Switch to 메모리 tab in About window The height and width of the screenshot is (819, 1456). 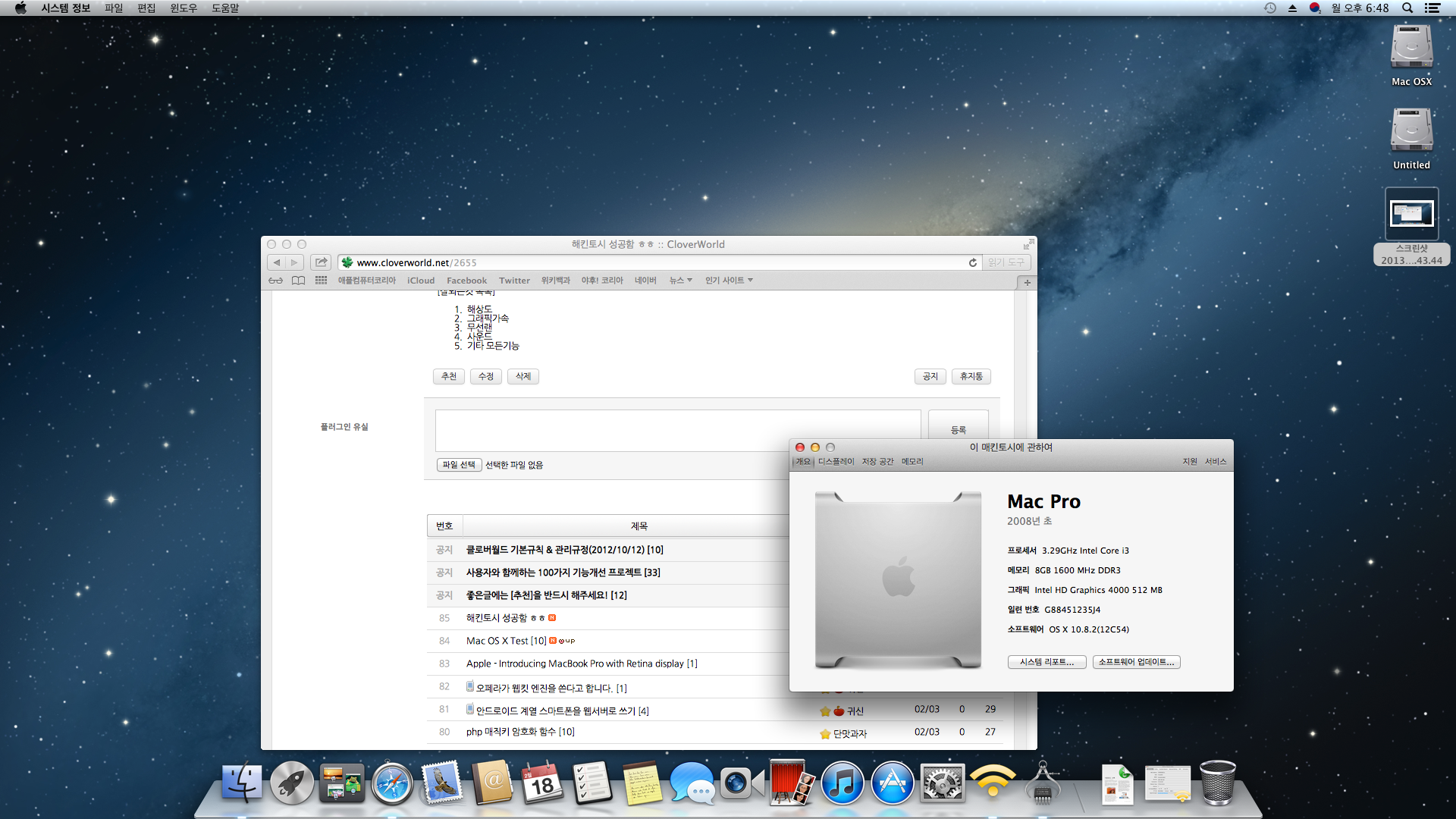(x=912, y=461)
